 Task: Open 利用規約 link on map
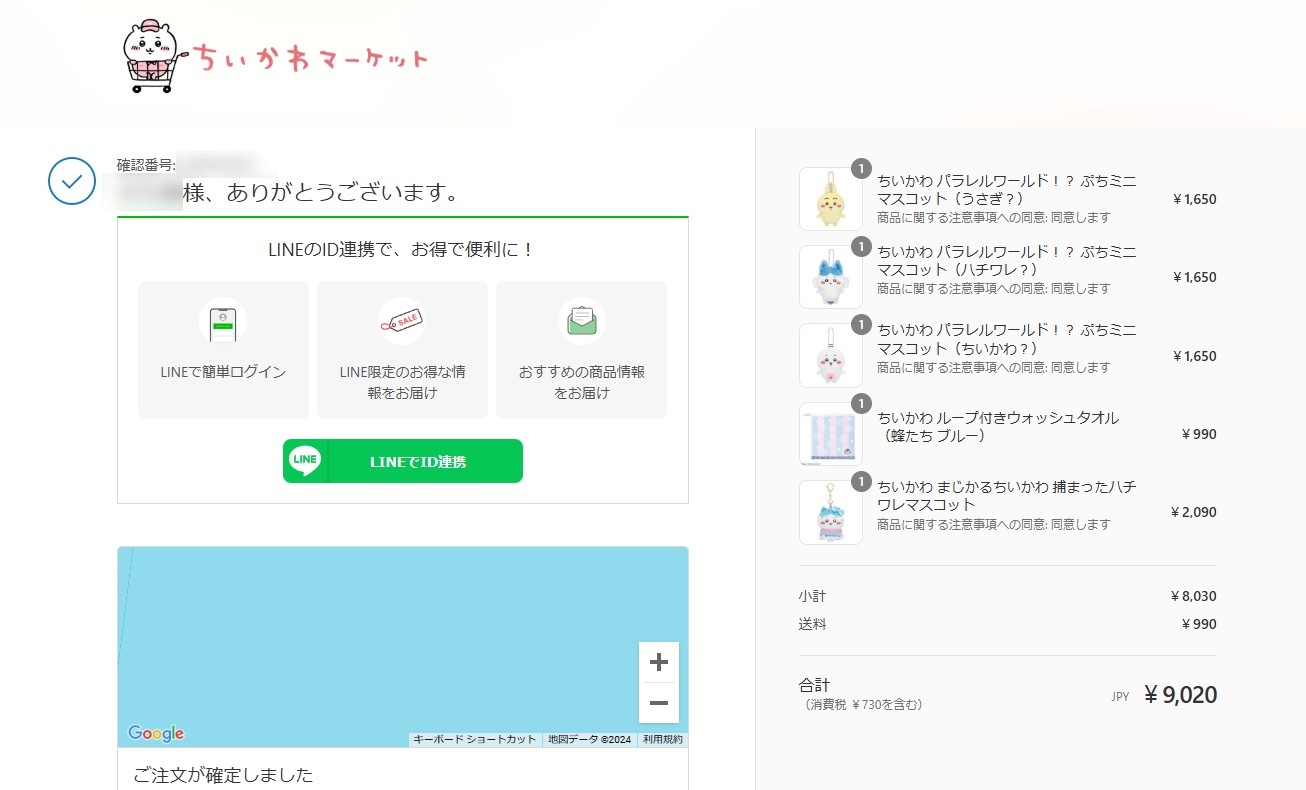tap(662, 740)
